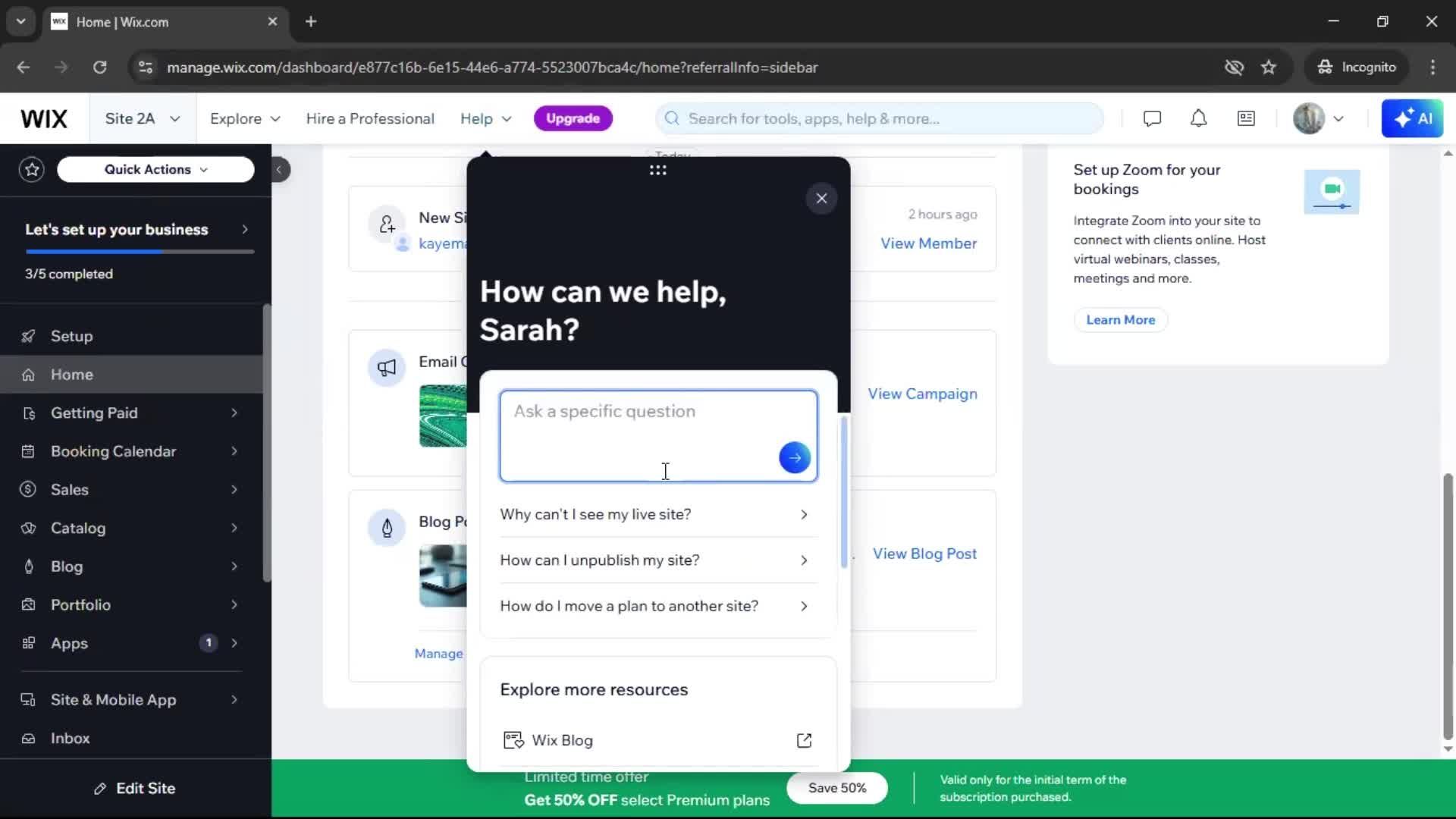Open the Blog section in sidebar
This screenshot has height=819, width=1456.
pos(132,566)
